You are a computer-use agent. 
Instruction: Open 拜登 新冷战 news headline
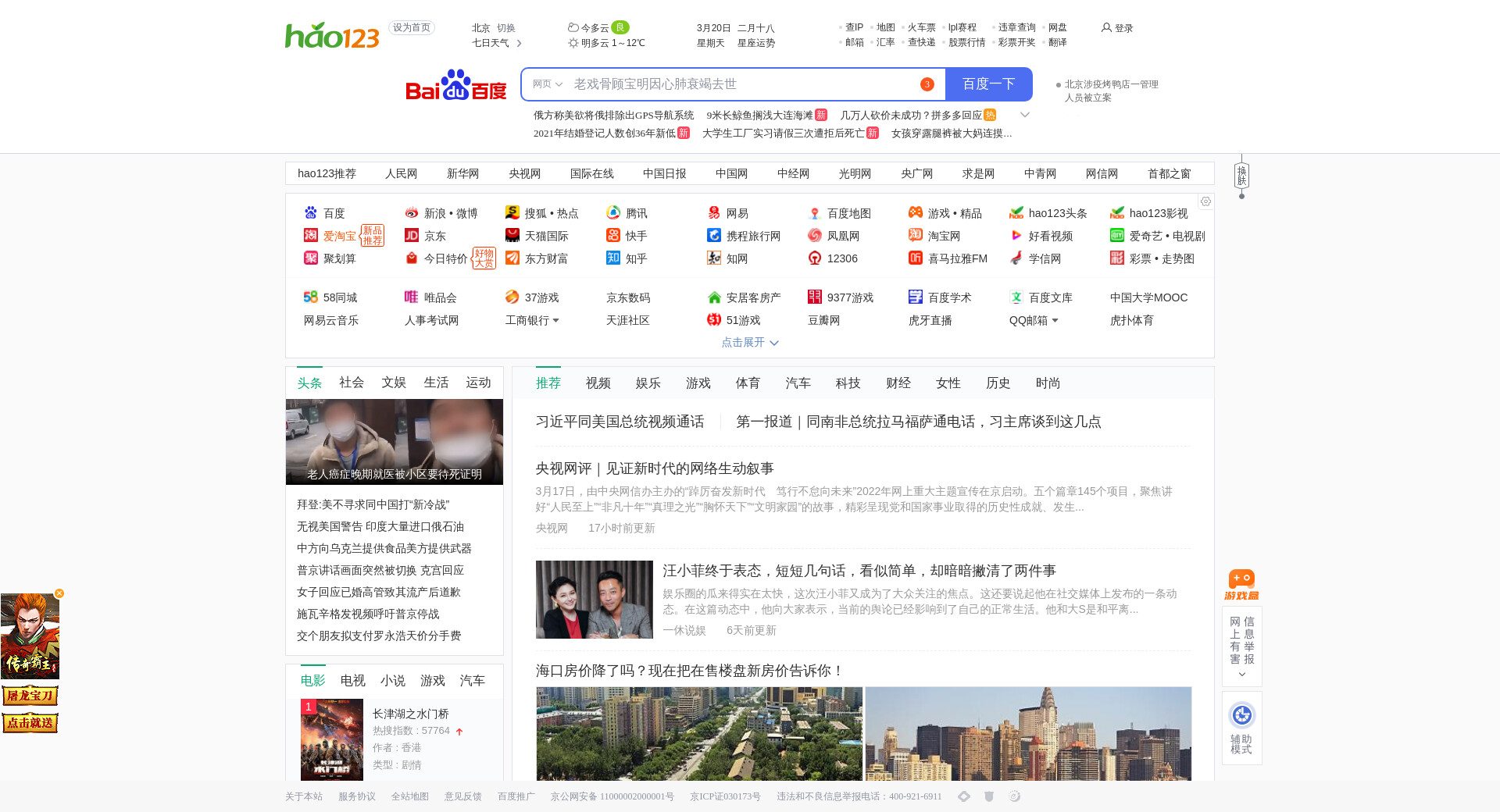coord(373,505)
